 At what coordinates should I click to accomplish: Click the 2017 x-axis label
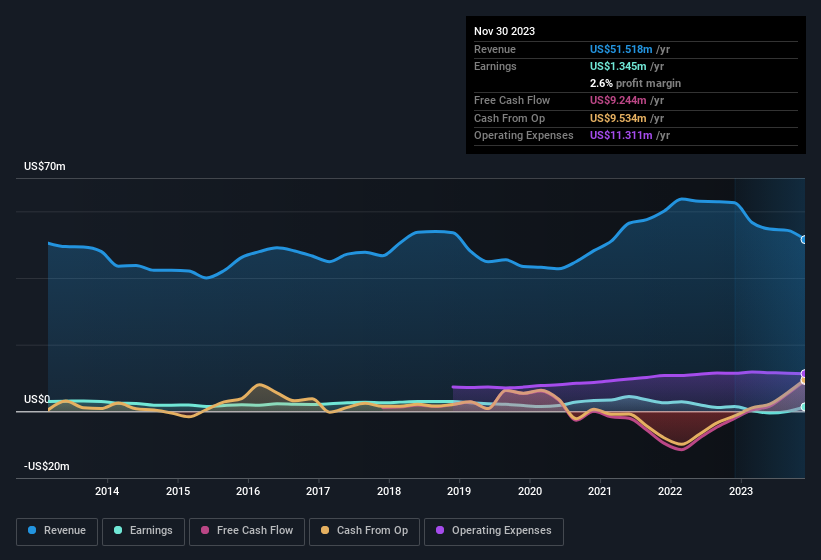click(318, 491)
